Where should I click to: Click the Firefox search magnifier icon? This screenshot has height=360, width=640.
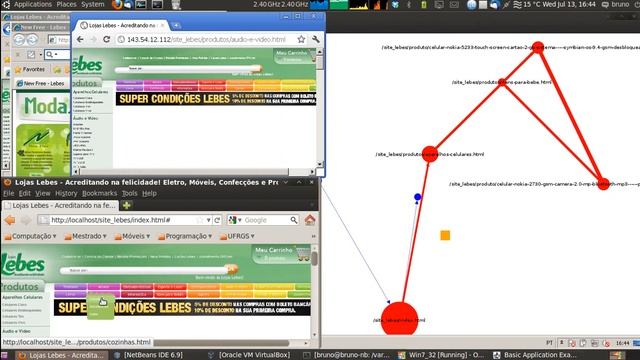point(294,220)
